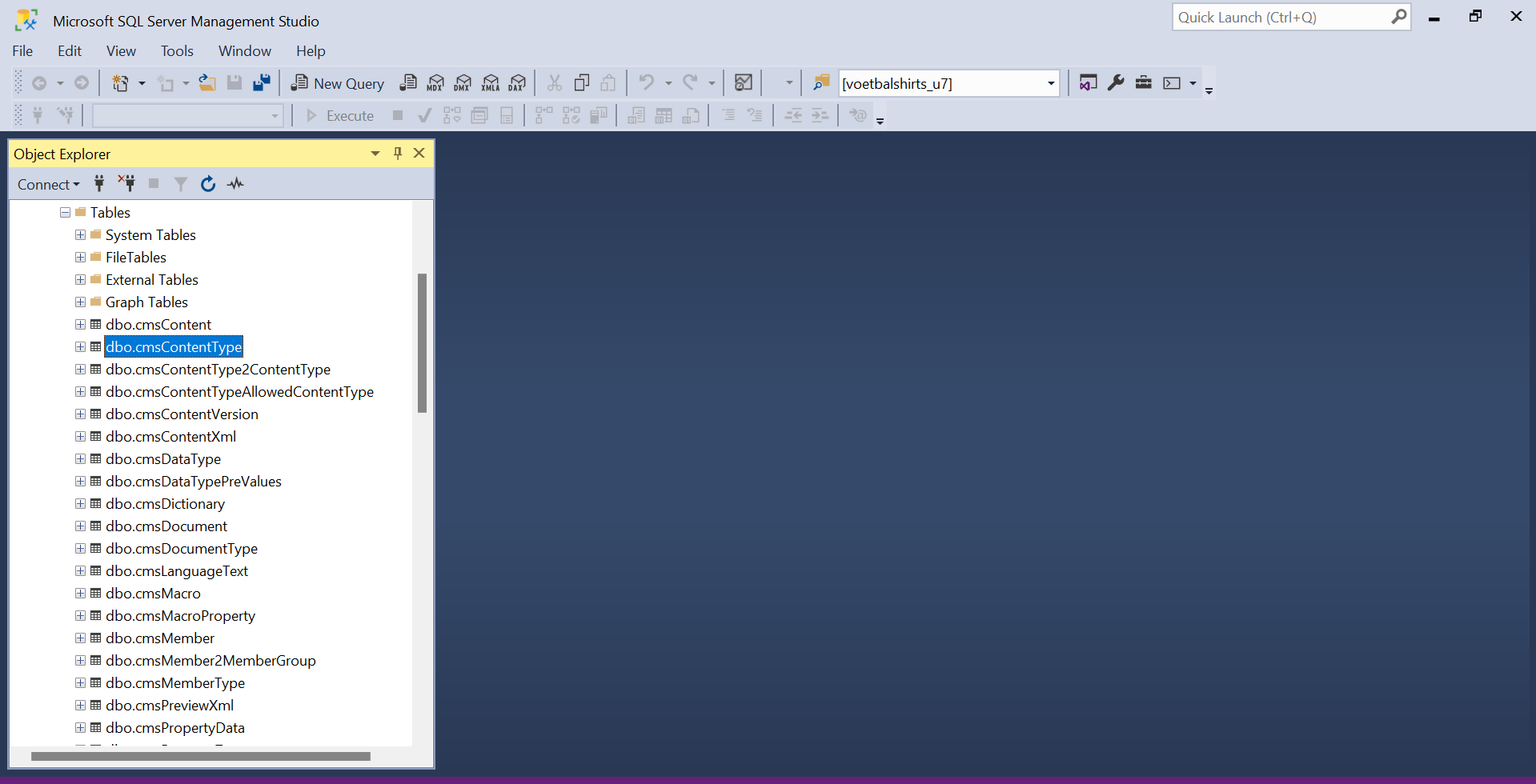Click the Activity Monitor toolbar icon
The width and height of the screenshot is (1536, 784).
744,82
